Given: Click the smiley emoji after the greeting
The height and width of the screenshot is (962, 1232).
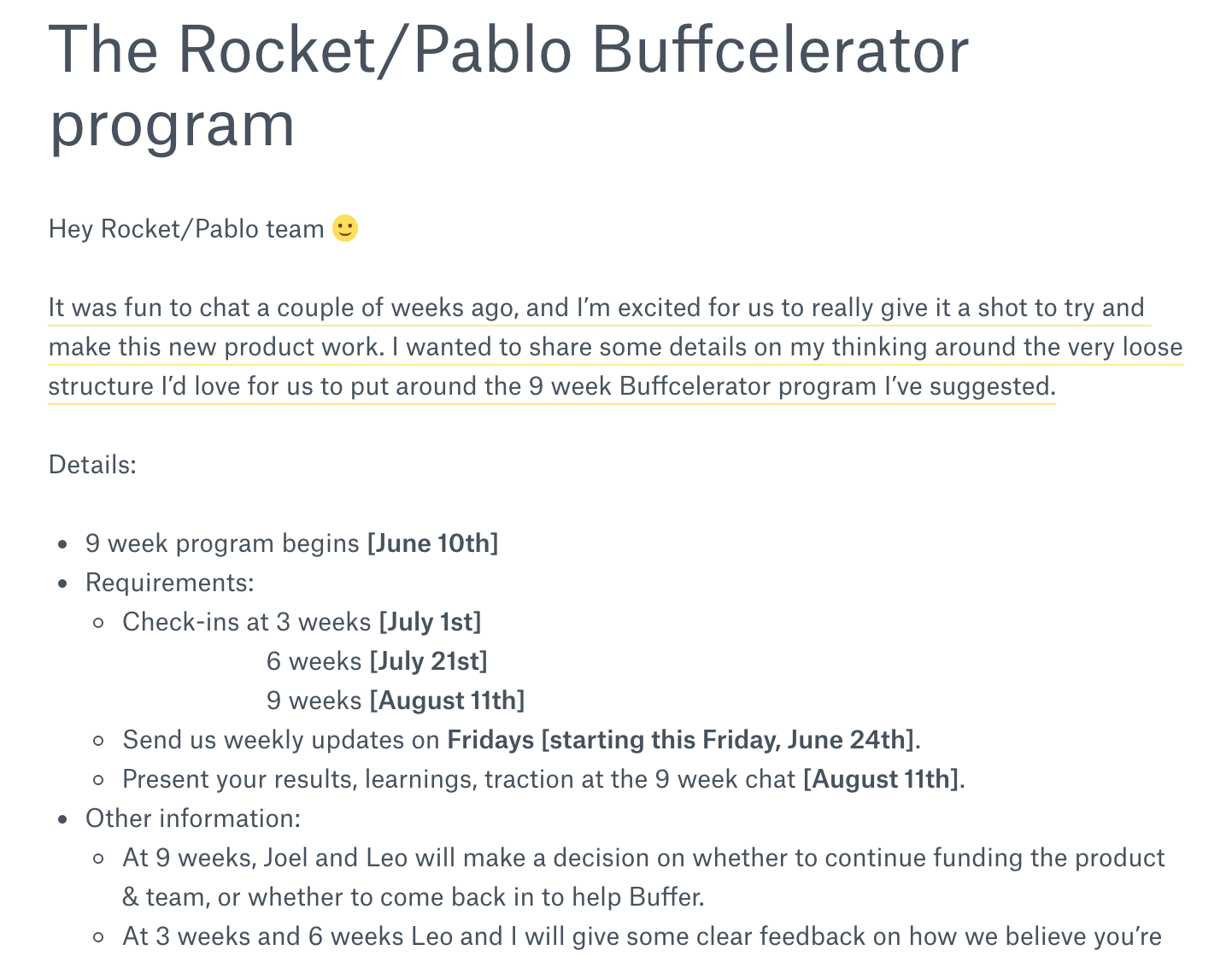Looking at the screenshot, I should pyautogui.click(x=345, y=229).
